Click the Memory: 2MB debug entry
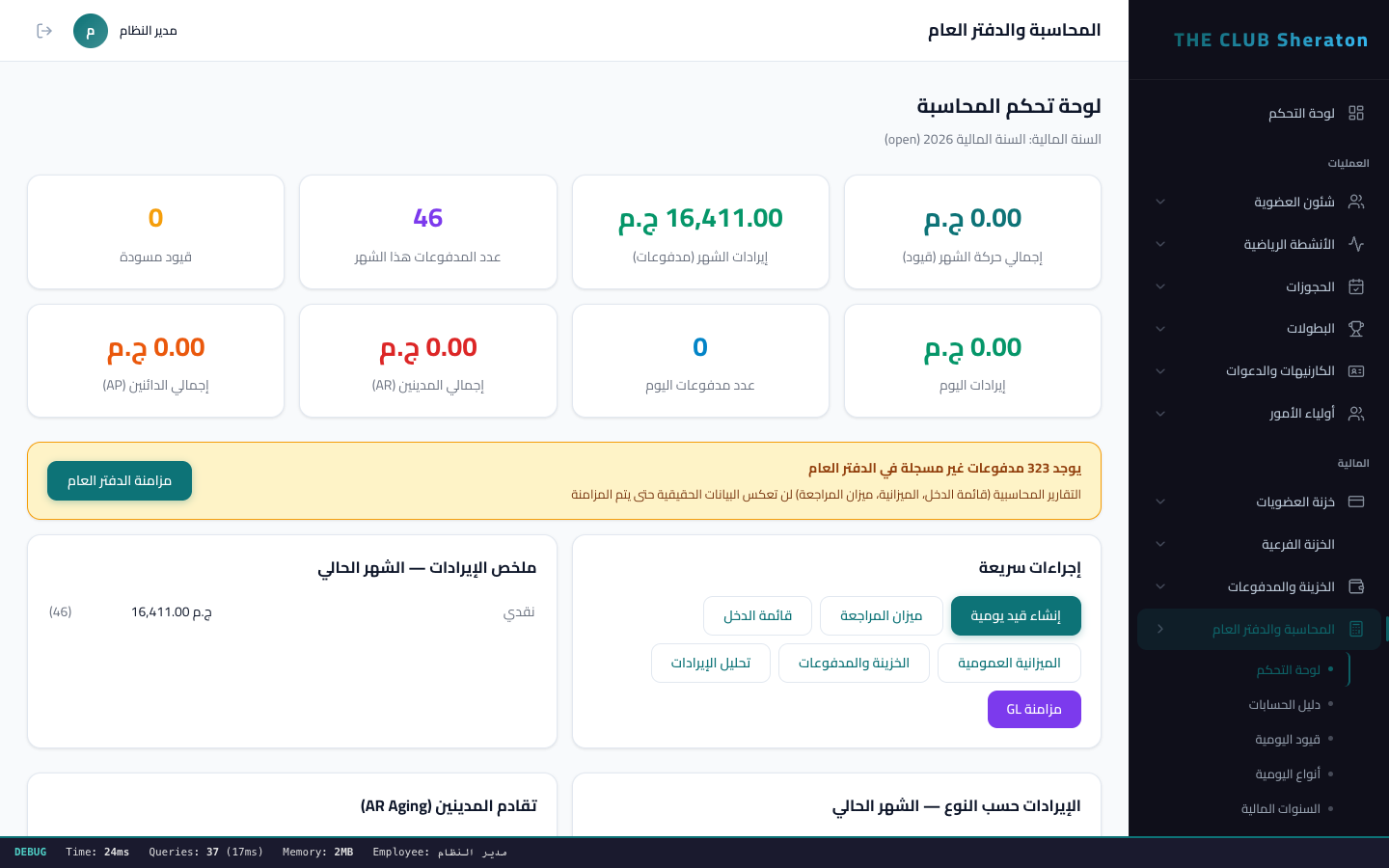The height and width of the screenshot is (868, 1389). coord(317,852)
